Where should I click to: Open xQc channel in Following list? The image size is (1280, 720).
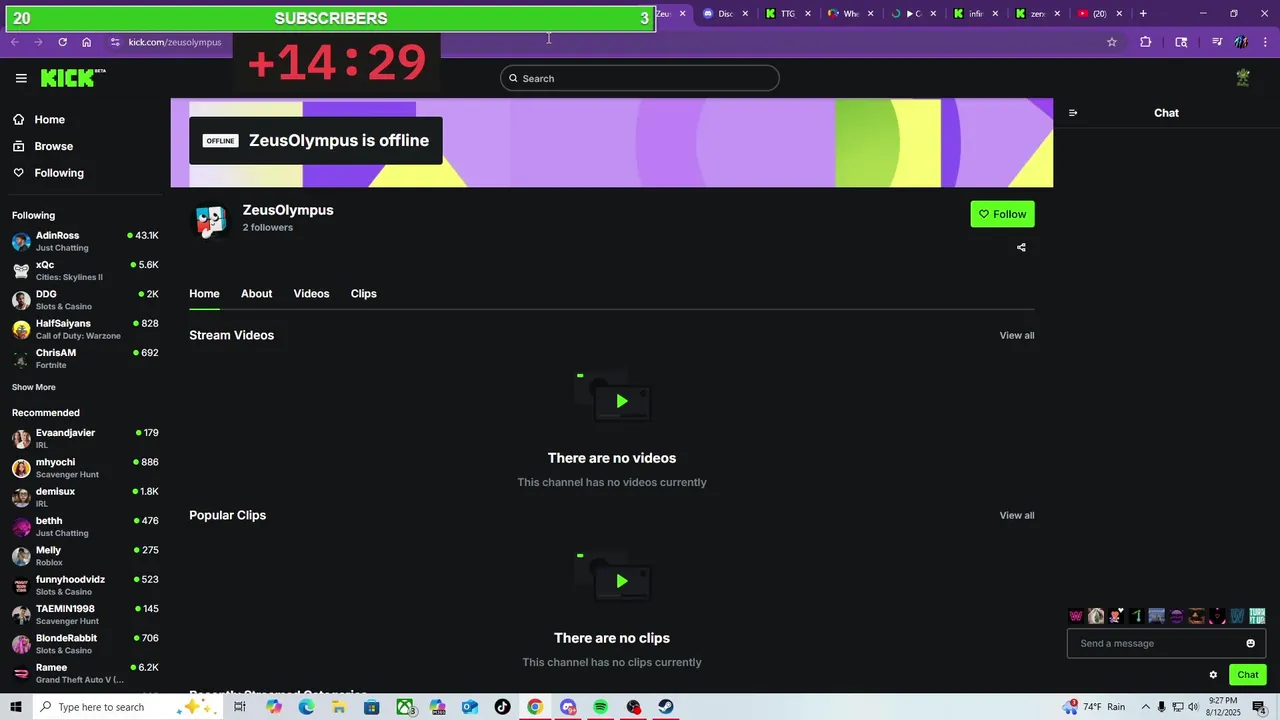click(85, 270)
